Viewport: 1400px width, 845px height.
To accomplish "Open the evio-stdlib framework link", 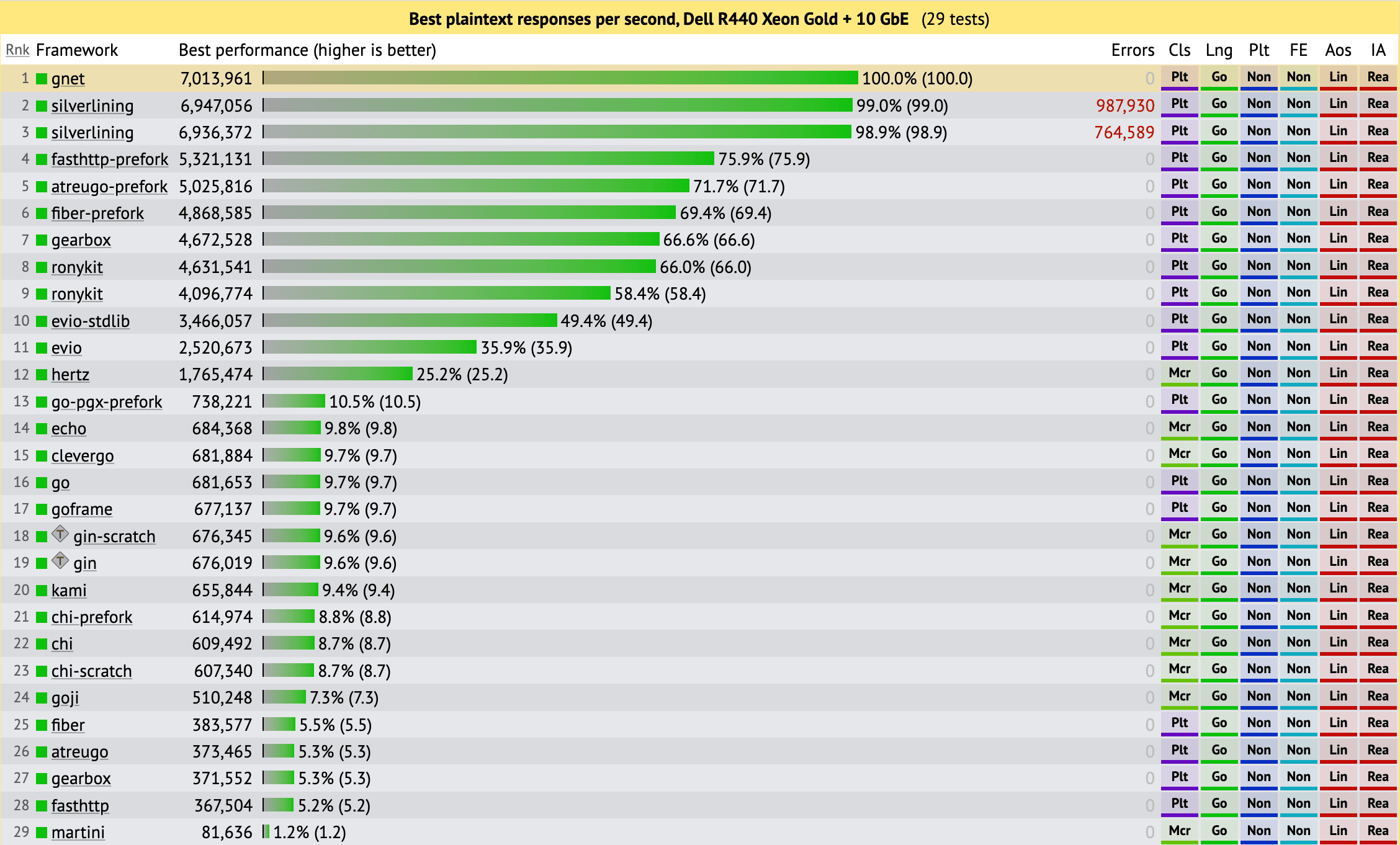I will point(90,321).
